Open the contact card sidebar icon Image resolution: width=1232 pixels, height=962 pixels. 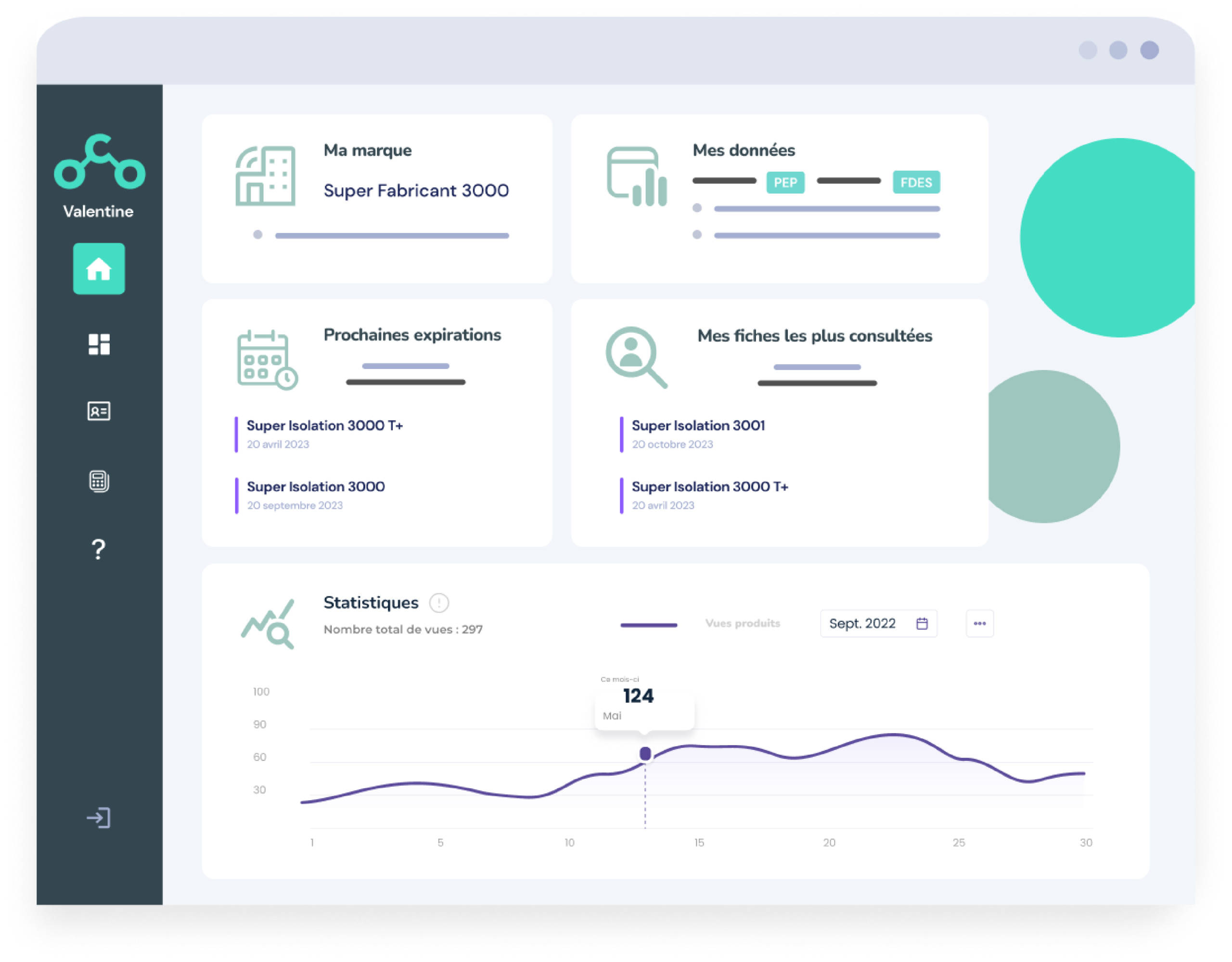[x=99, y=411]
